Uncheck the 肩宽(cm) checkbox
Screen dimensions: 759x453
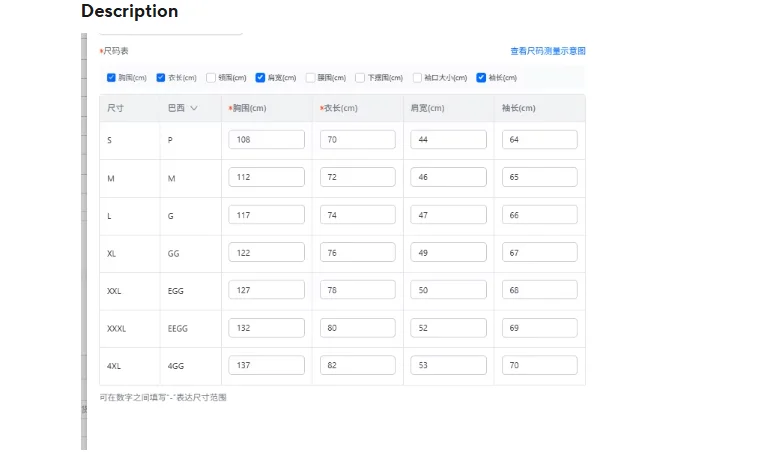pyautogui.click(x=260, y=77)
